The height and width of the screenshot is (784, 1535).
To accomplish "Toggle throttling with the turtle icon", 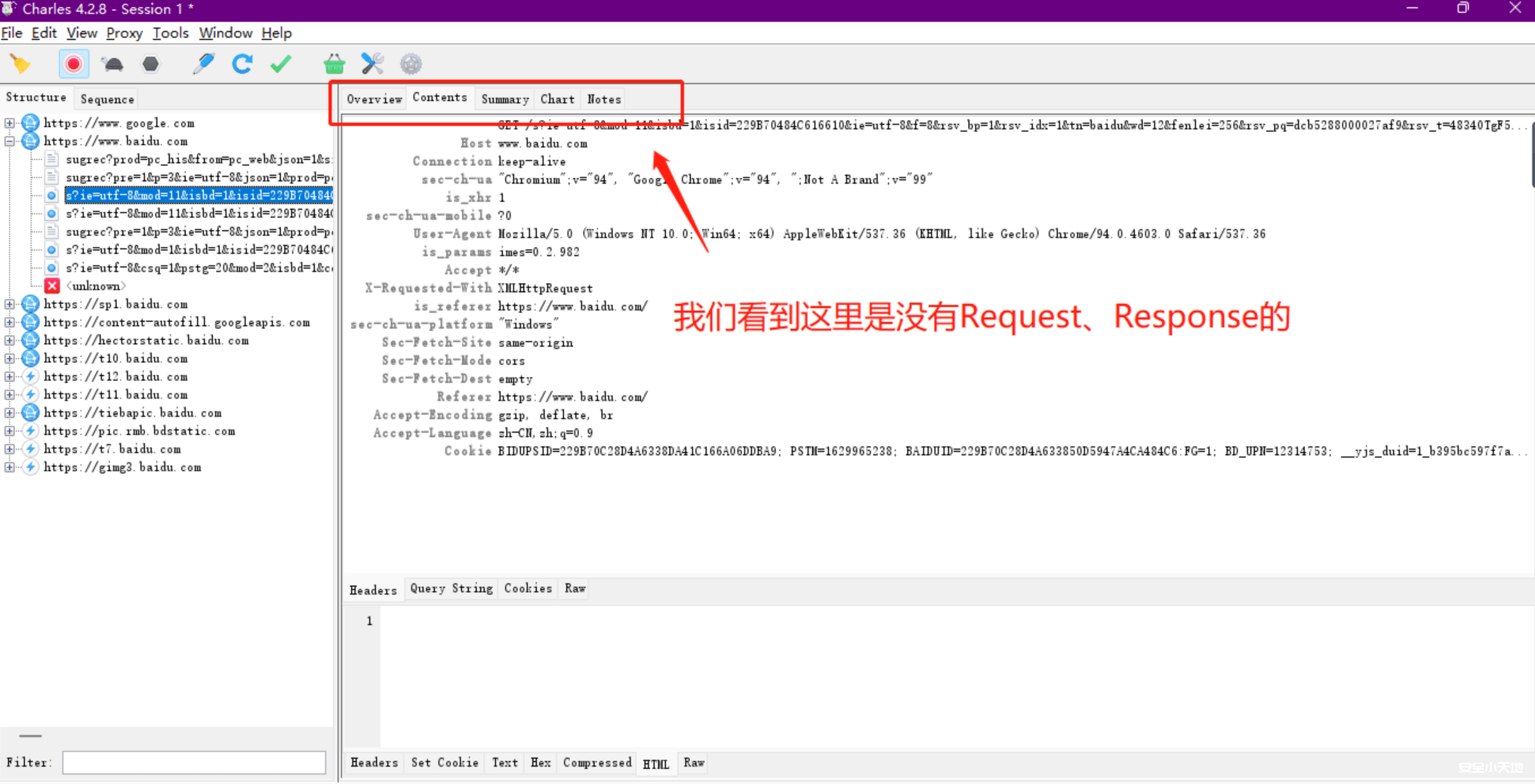I will coord(113,64).
